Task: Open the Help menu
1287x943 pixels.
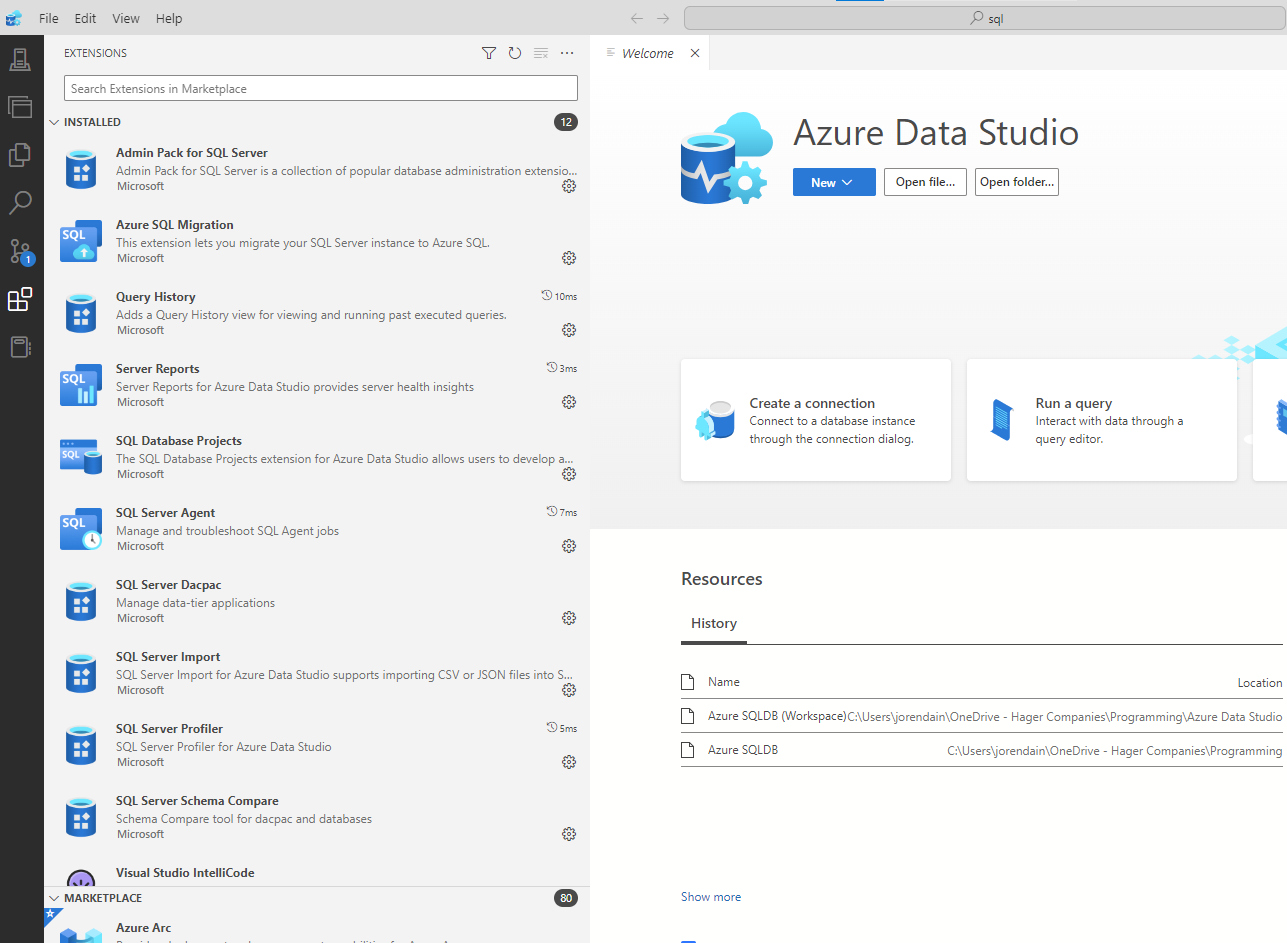Action: point(169,18)
